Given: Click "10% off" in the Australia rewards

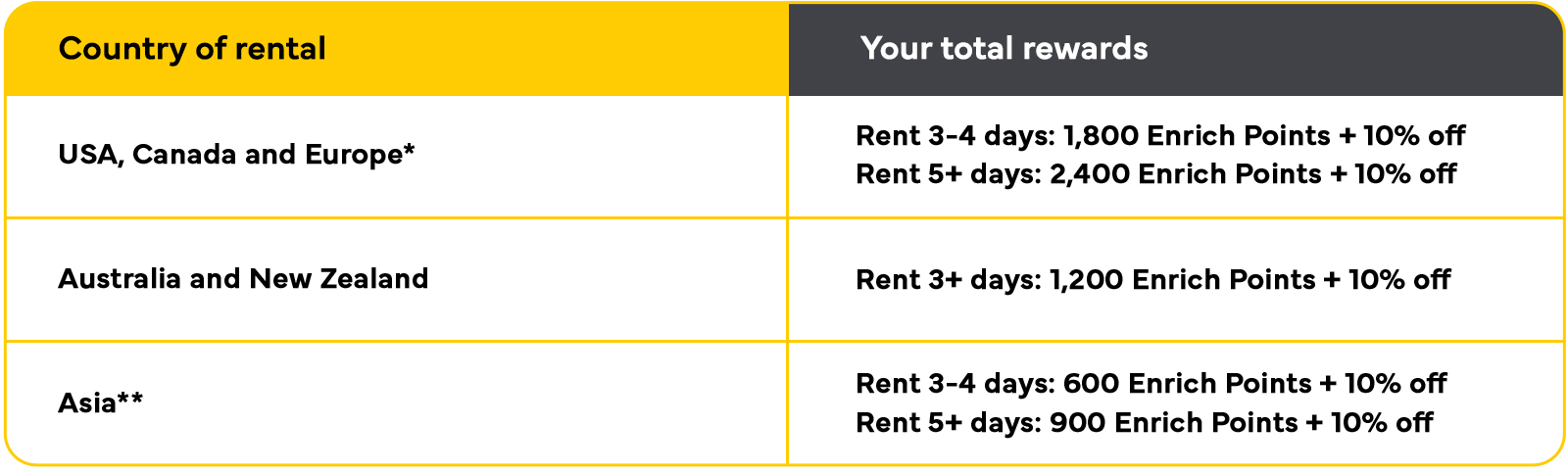Looking at the screenshot, I should tap(1399, 280).
